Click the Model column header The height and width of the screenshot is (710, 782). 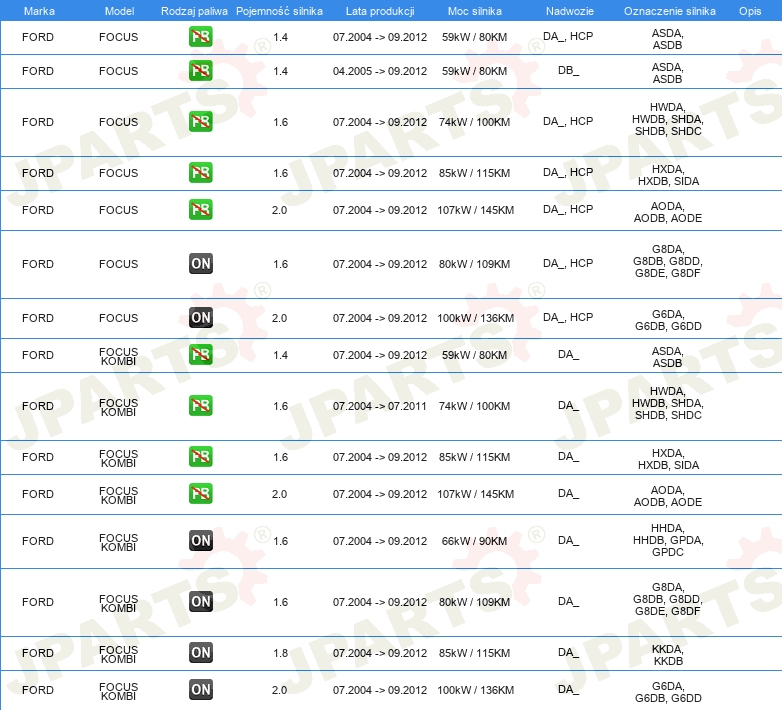pos(119,11)
